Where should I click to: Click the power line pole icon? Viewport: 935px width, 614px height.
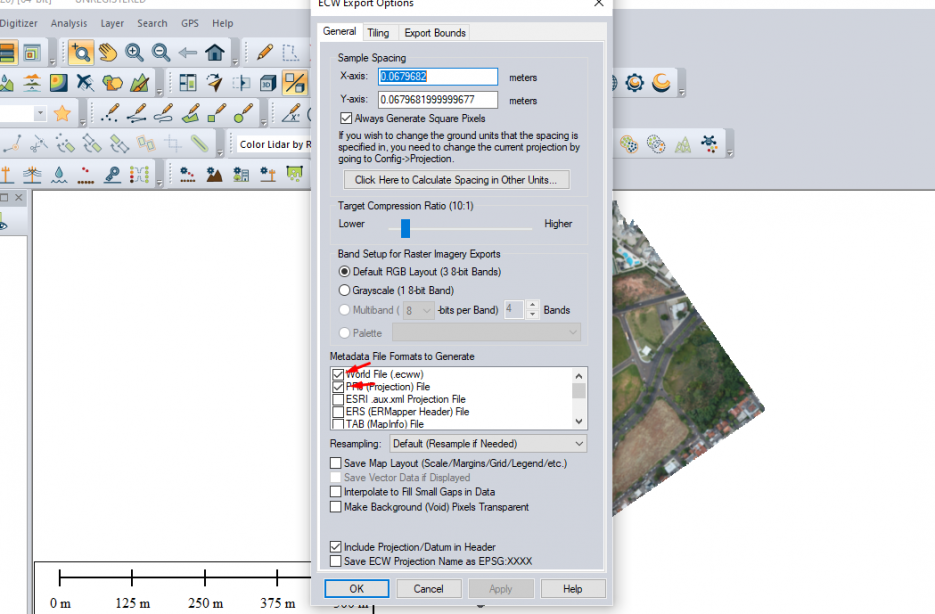tap(32, 174)
